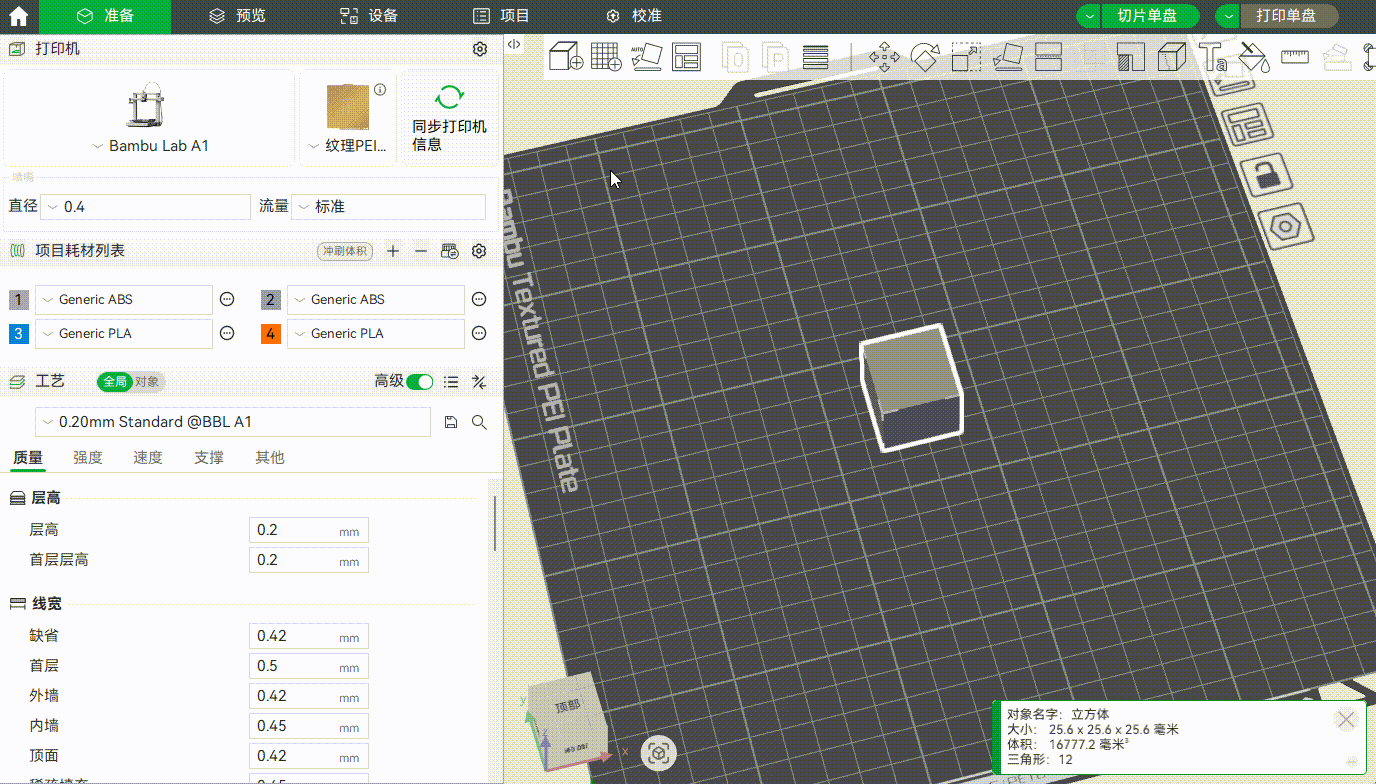Toggle the plate lock icon
Viewport: 1376px width, 784px height.
[1266, 176]
